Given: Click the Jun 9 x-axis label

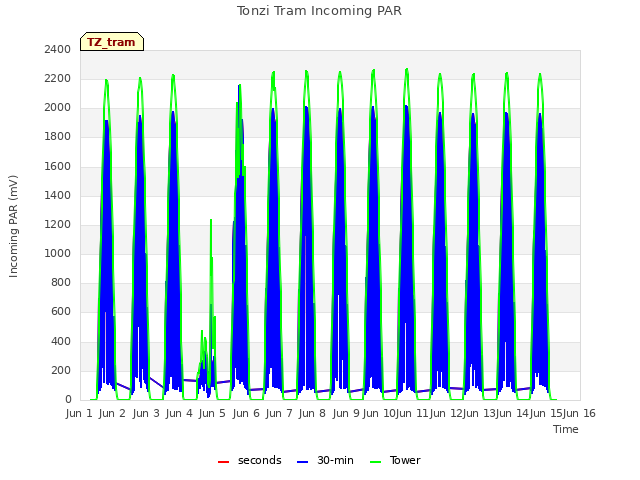Looking at the screenshot, I should [x=346, y=413].
